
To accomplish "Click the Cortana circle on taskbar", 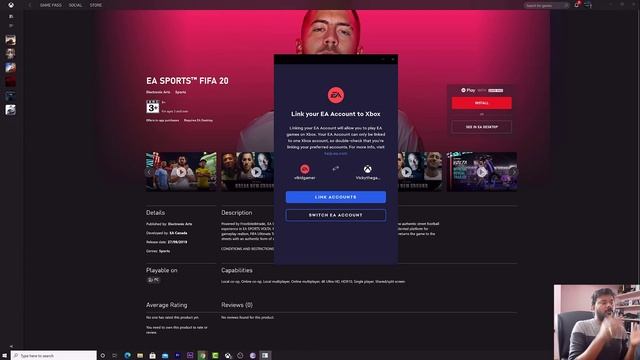I will point(102,356).
